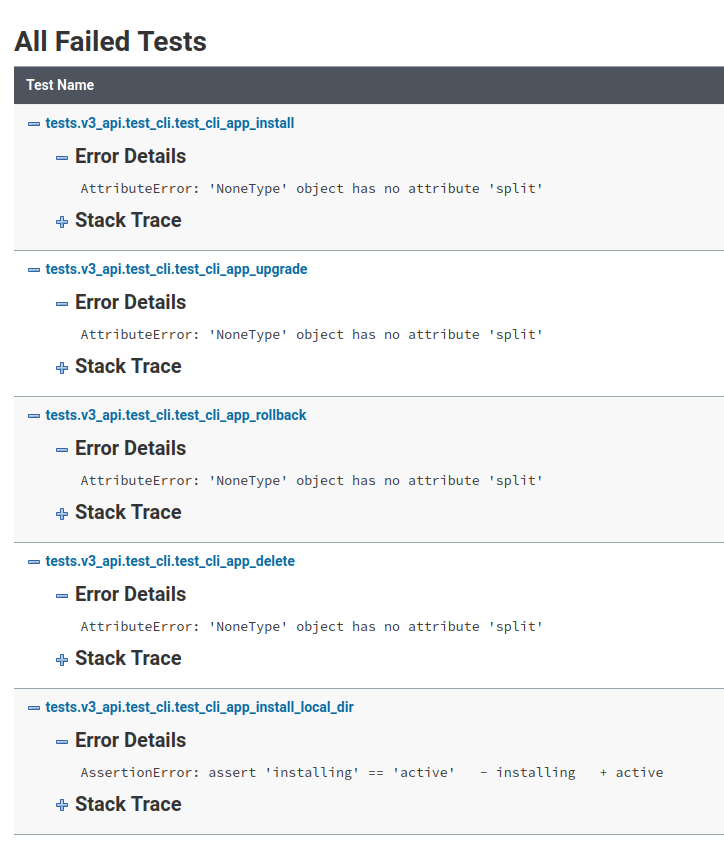Expand Stack Trace for test_cli_app_install_local_dir
724x847 pixels.
pyautogui.click(x=62, y=805)
